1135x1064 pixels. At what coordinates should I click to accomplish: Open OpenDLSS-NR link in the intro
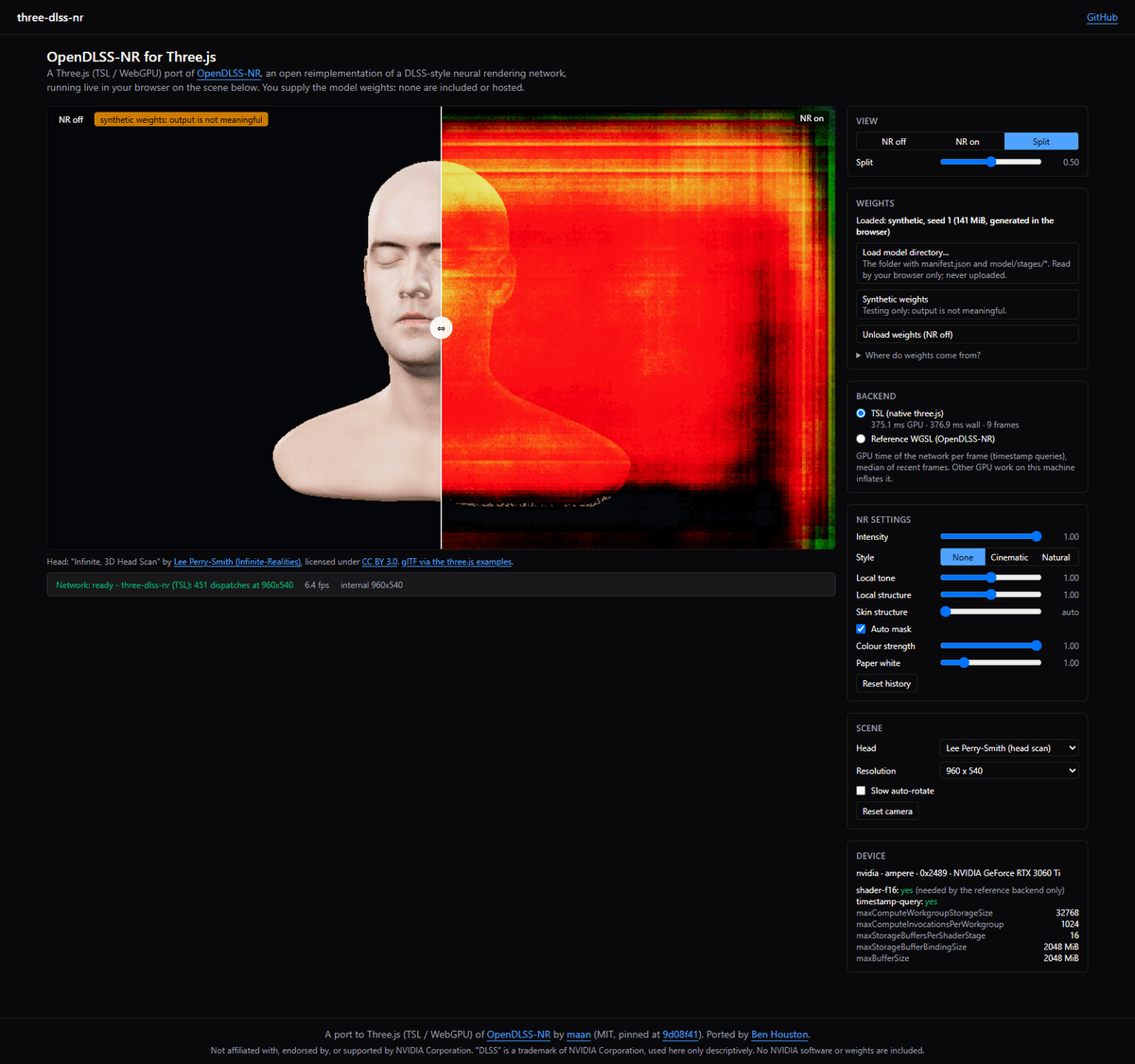pyautogui.click(x=229, y=73)
